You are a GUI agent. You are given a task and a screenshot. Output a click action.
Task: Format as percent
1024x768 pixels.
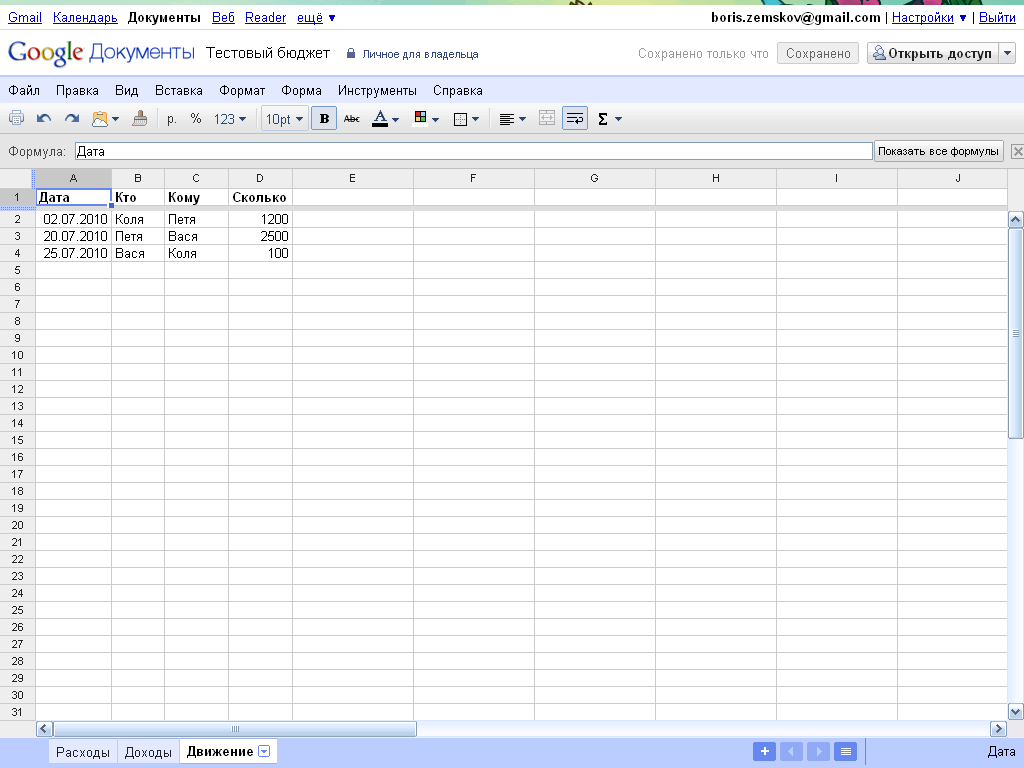(196, 119)
